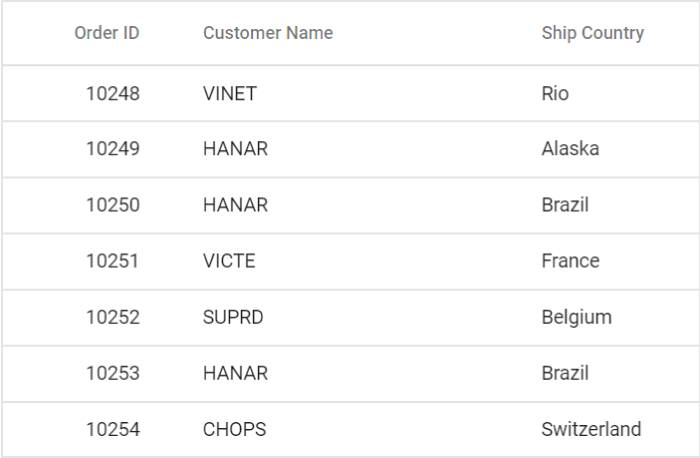Select order ID 10253 cell
The width and height of the screenshot is (700, 458).
coord(113,373)
